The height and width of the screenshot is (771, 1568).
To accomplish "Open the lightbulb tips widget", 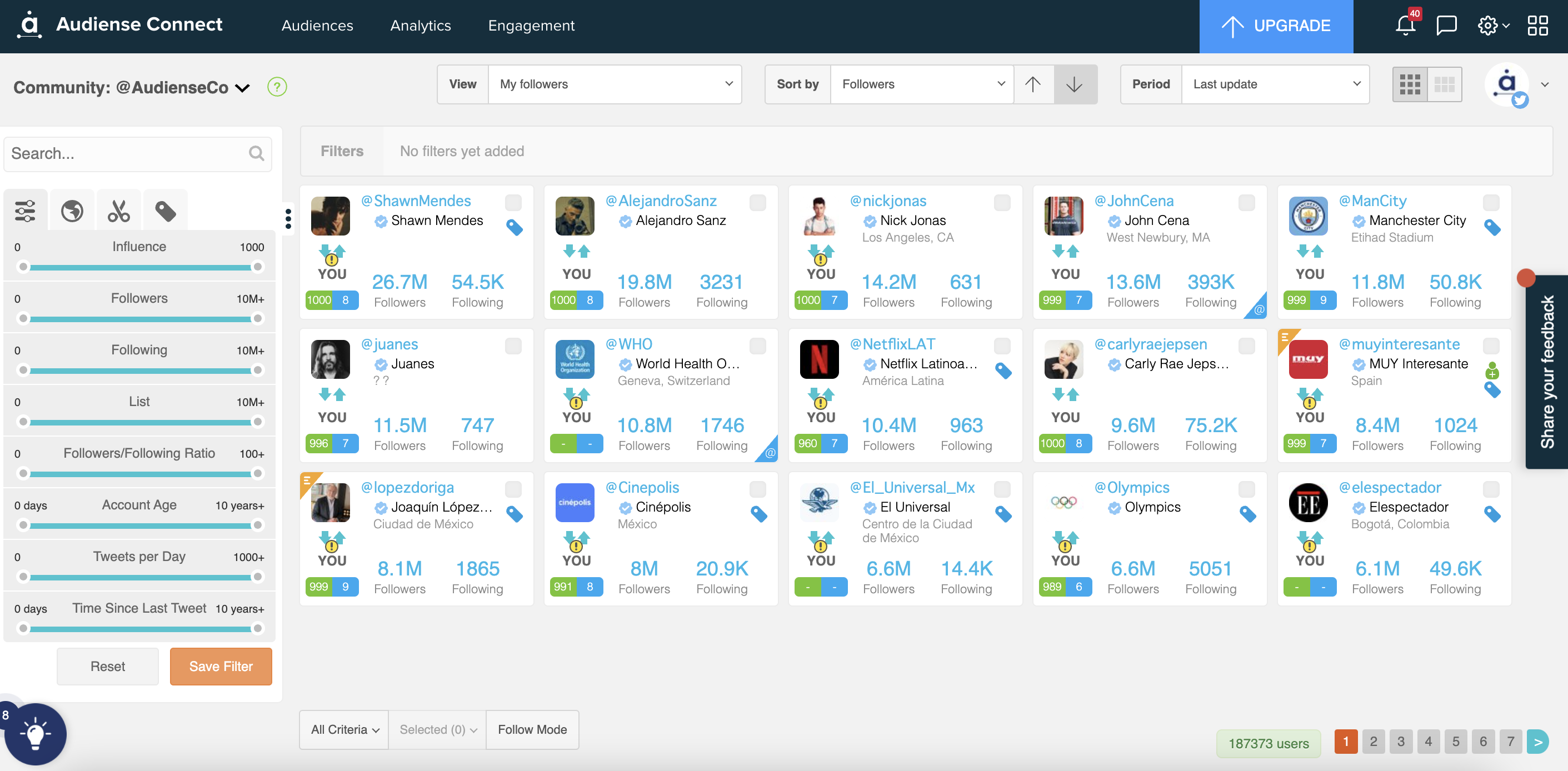I will [36, 734].
